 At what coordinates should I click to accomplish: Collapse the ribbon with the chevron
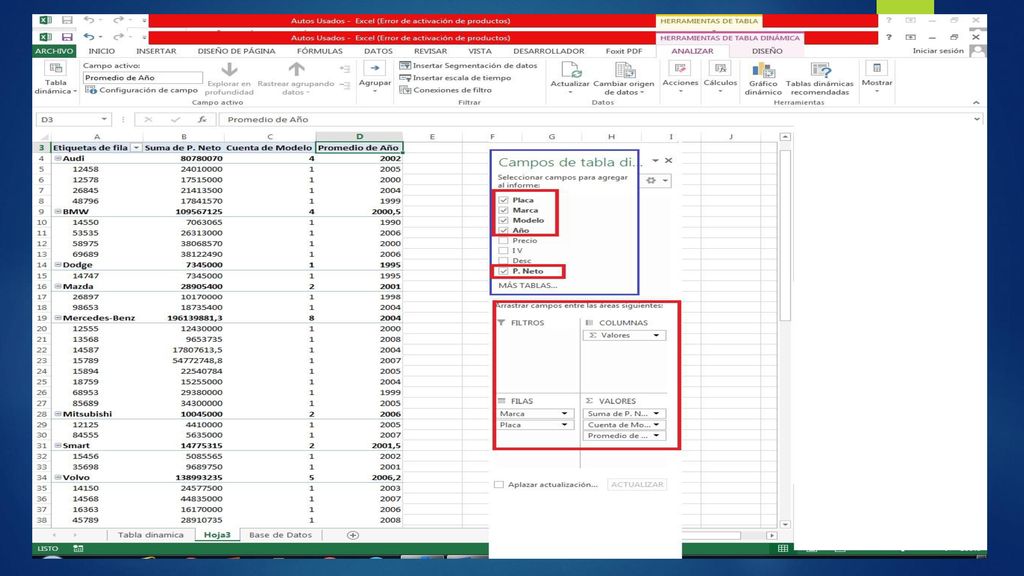tap(976, 103)
